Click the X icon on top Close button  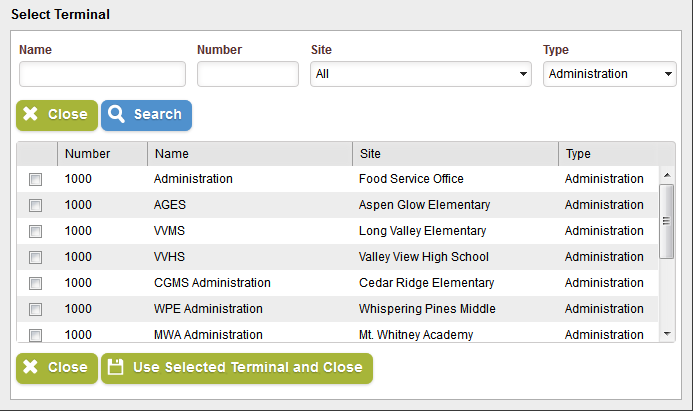click(31, 115)
